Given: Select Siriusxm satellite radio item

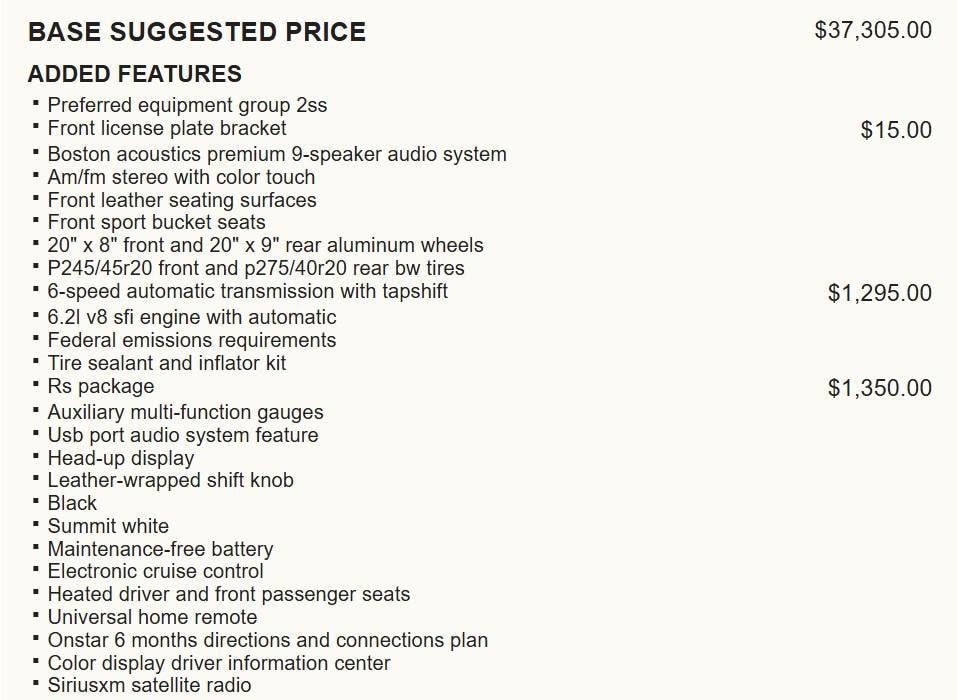Looking at the screenshot, I should [x=150, y=685].
